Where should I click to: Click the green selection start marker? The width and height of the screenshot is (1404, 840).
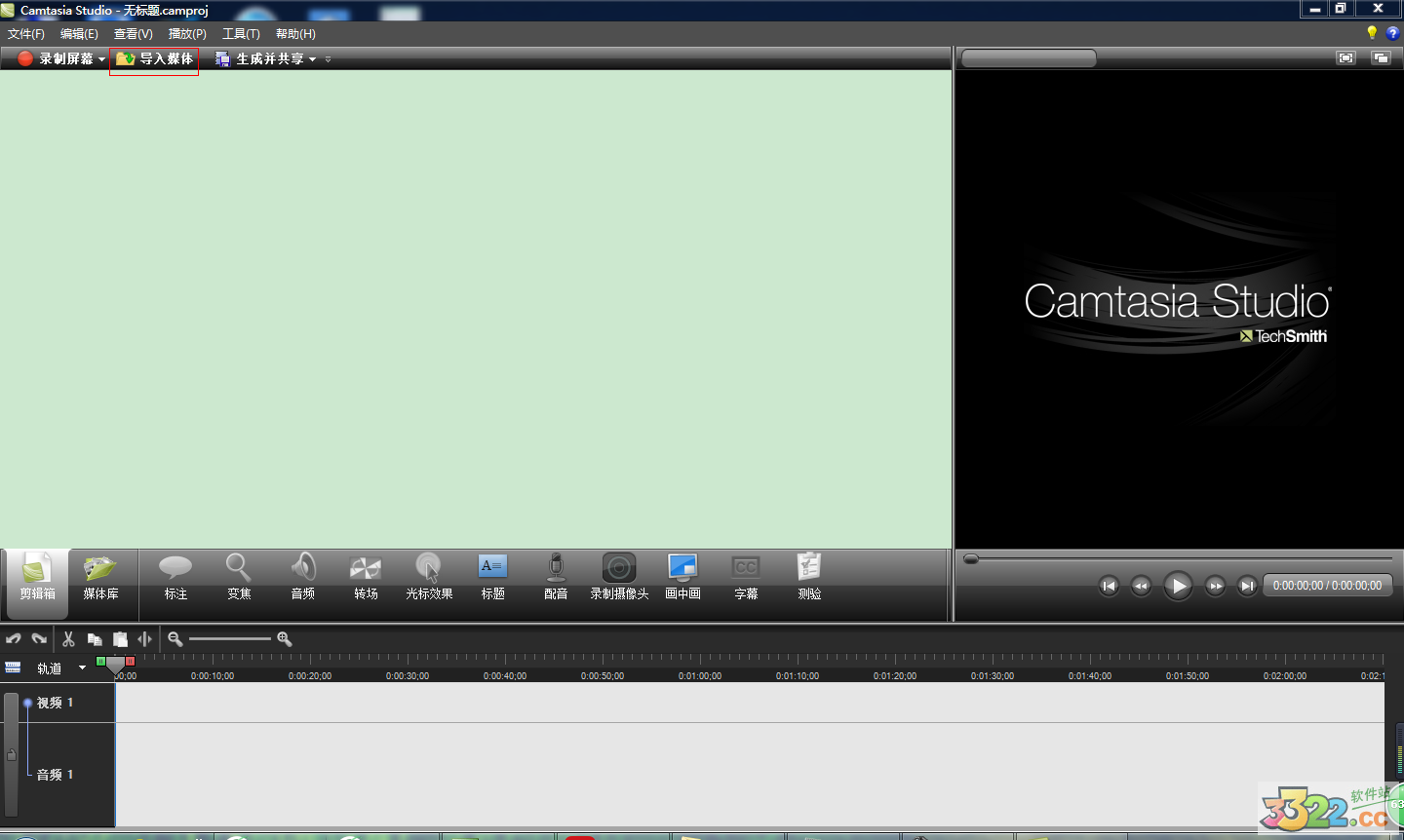100,661
